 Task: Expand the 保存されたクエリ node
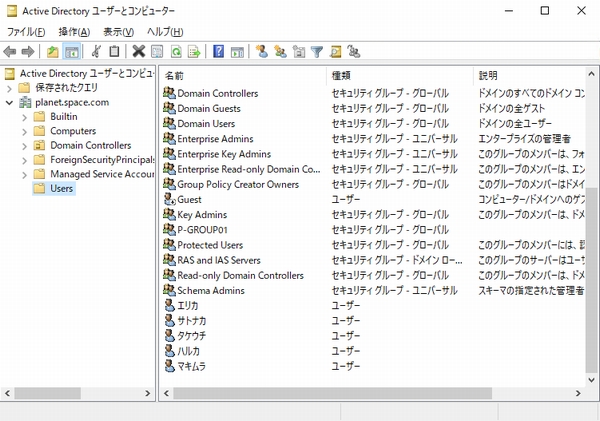click(10, 88)
